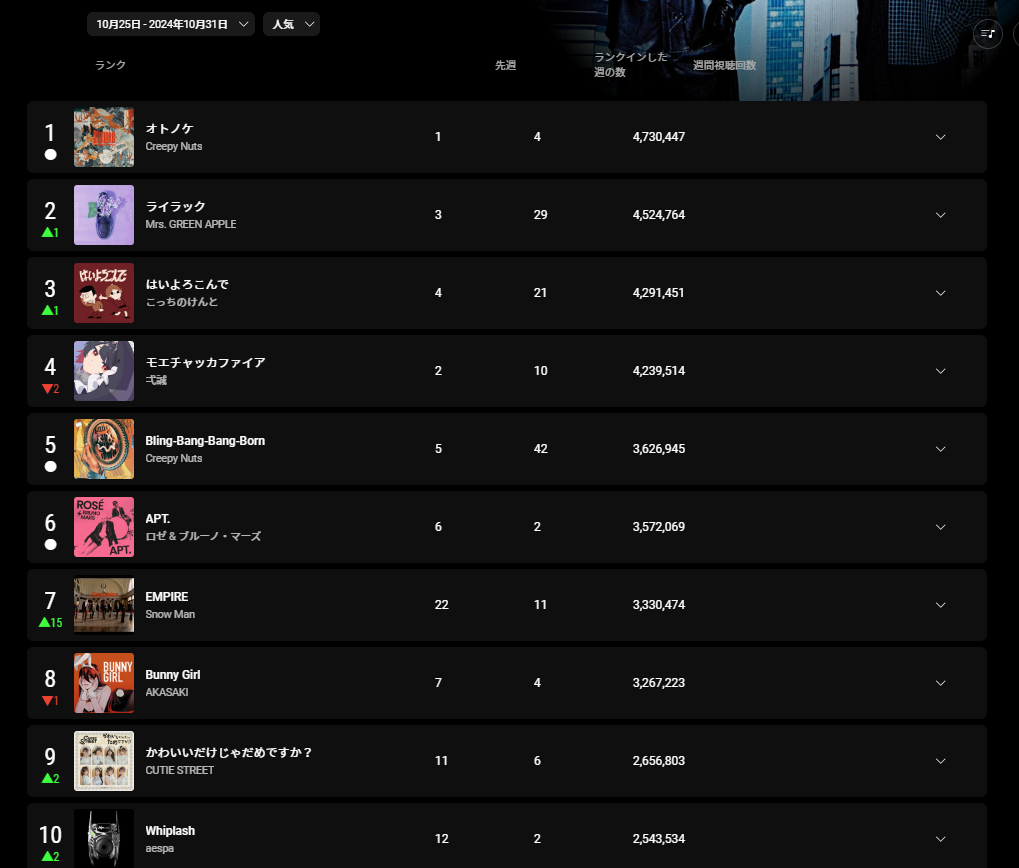Click the view count 4,291,451

(x=659, y=293)
